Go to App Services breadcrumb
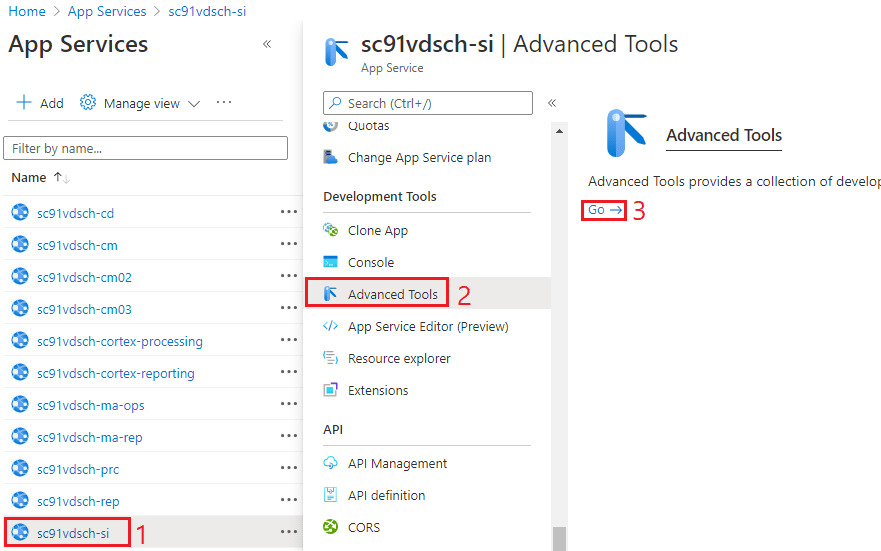 107,11
